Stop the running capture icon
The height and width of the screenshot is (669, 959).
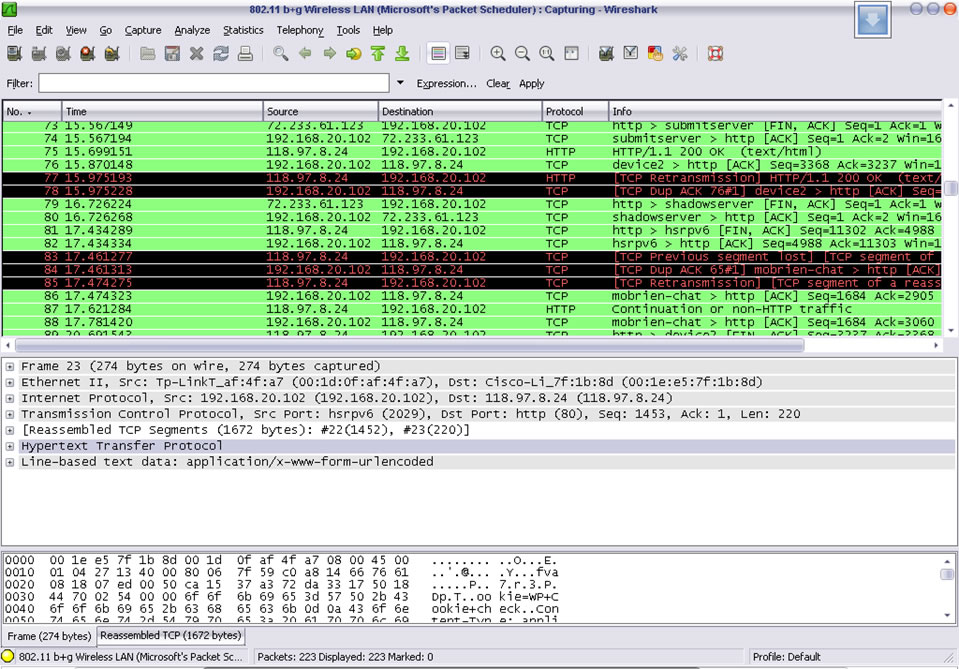[x=87, y=54]
